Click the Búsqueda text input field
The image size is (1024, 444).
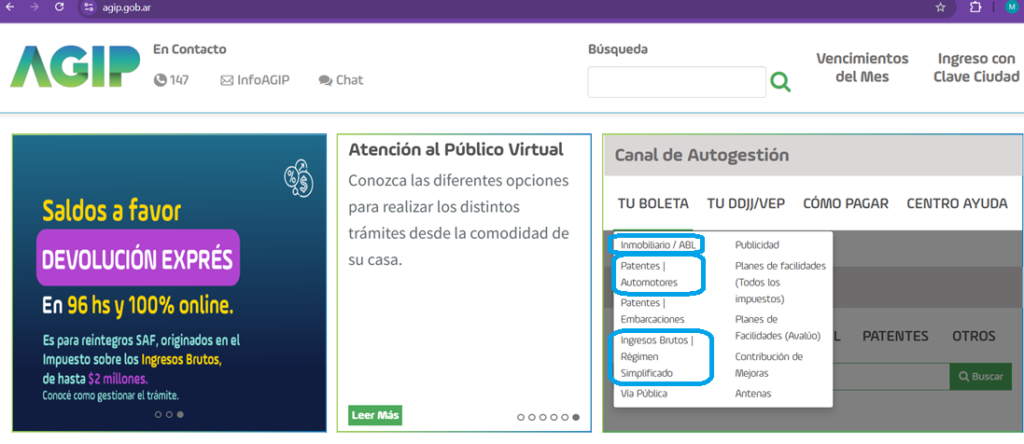pos(676,82)
